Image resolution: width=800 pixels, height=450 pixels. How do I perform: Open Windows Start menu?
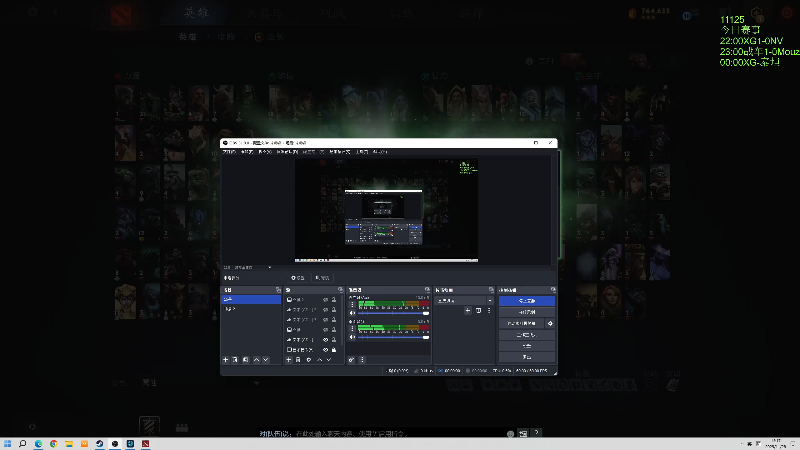[x=8, y=444]
